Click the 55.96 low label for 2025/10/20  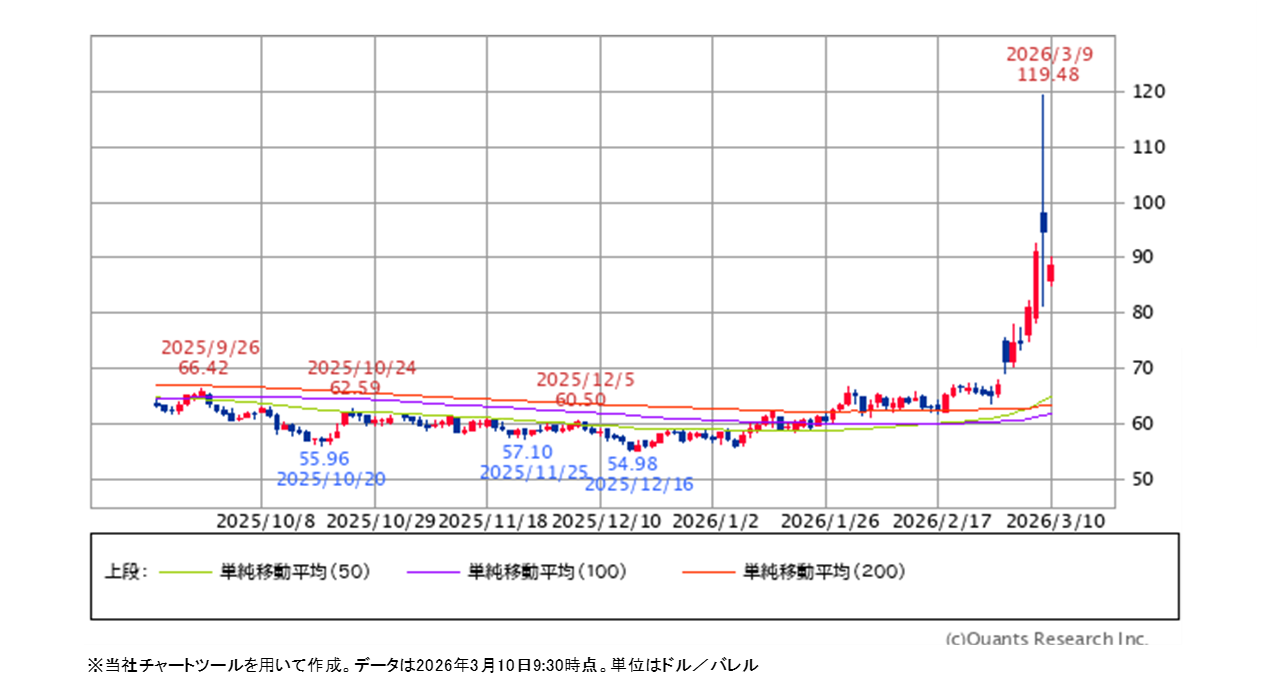pyautogui.click(x=324, y=459)
